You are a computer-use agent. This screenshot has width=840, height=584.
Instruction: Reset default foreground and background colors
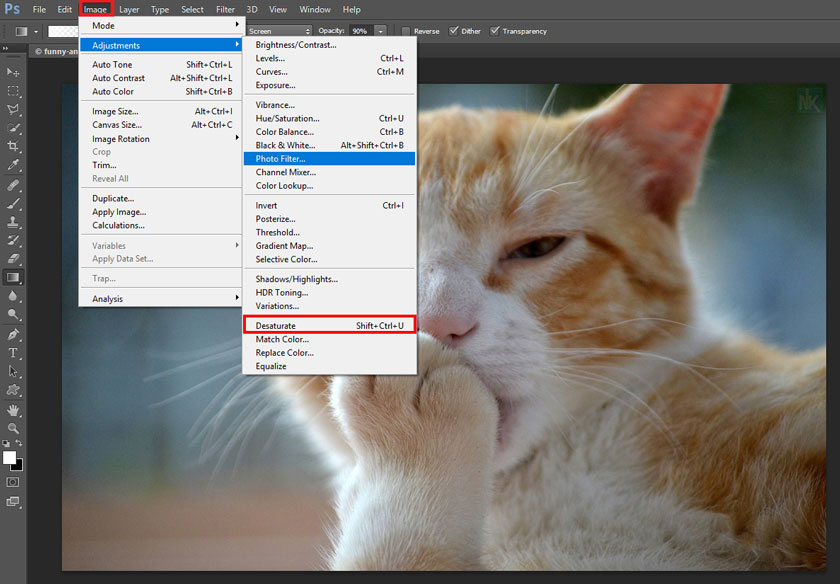tap(6, 444)
